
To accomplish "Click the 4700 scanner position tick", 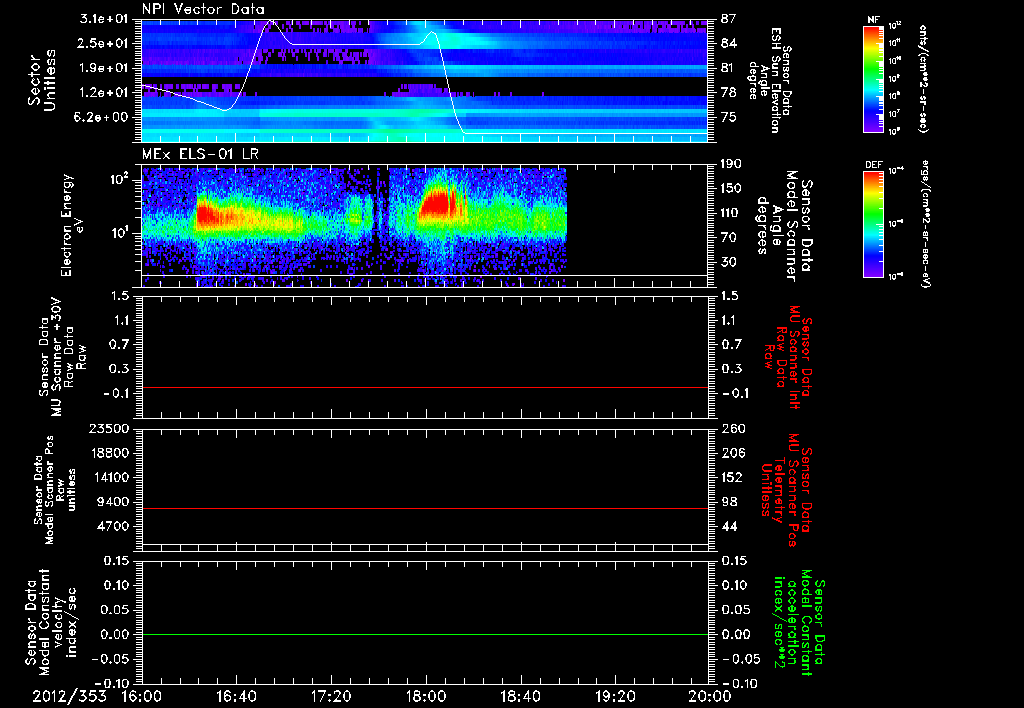I will [x=112, y=526].
